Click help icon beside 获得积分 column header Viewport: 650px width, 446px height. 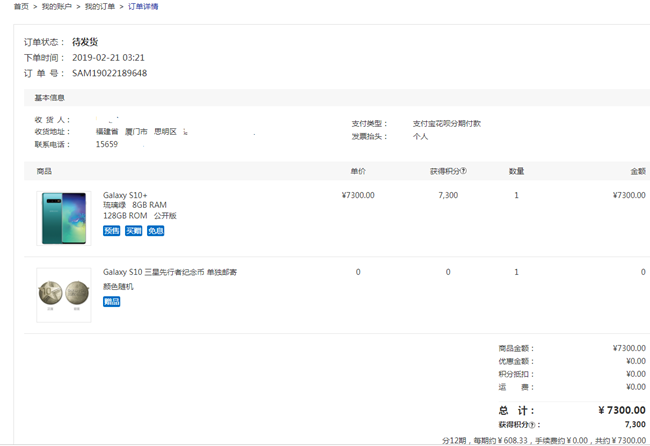pyautogui.click(x=464, y=171)
